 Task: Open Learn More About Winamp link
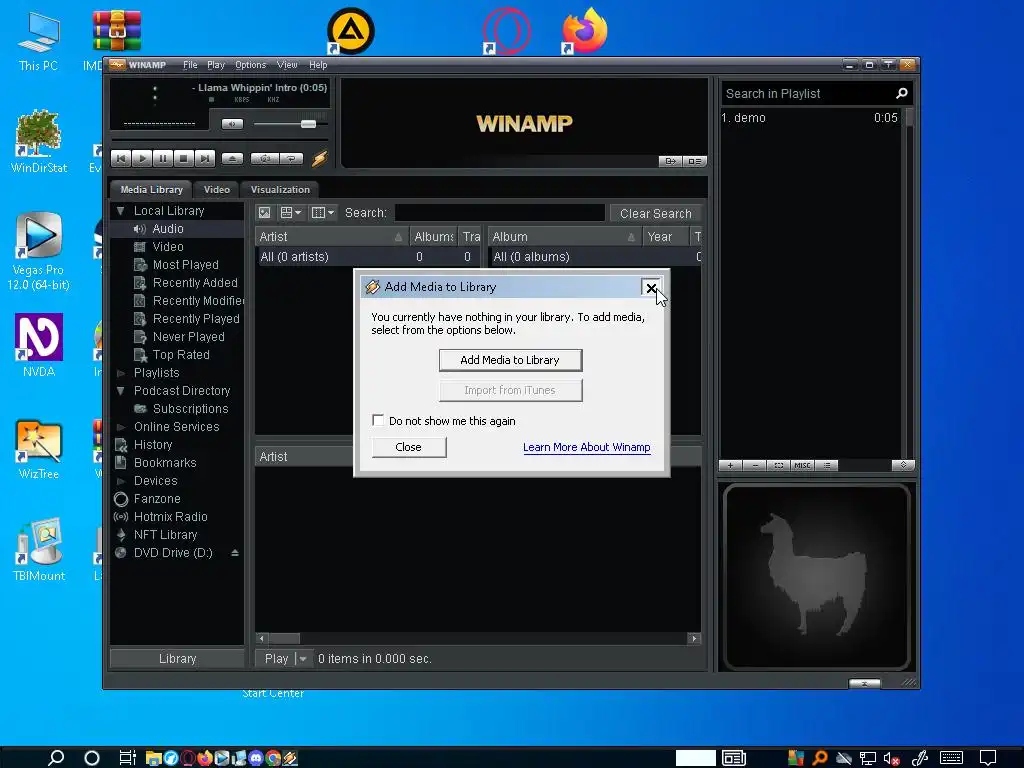[x=586, y=447]
